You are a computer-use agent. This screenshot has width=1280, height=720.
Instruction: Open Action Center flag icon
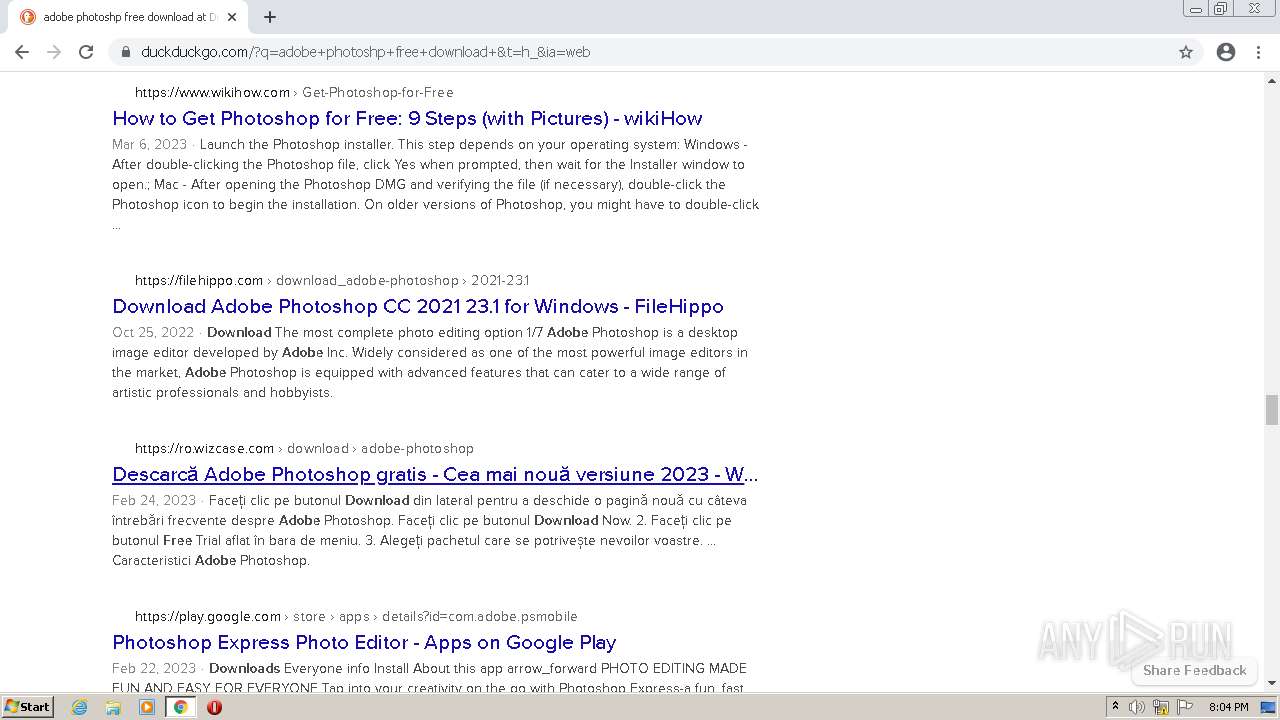(1185, 707)
